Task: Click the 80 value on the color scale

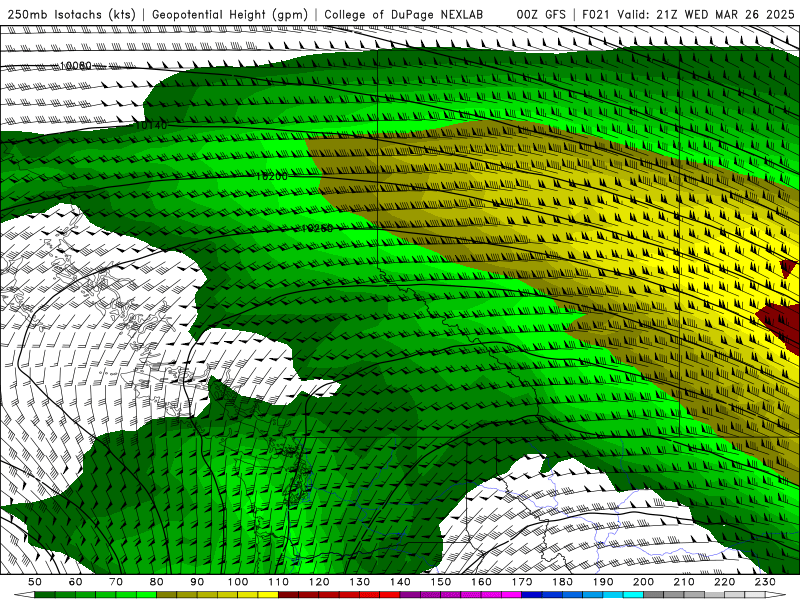Action: (156, 582)
